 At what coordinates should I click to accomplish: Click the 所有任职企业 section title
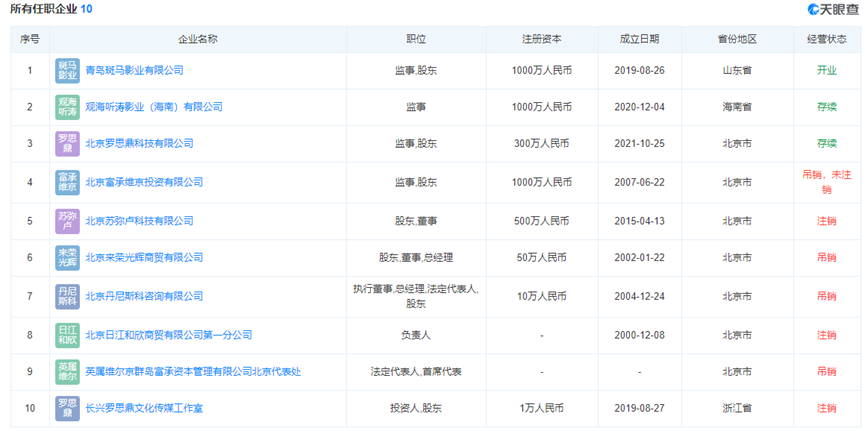45,10
